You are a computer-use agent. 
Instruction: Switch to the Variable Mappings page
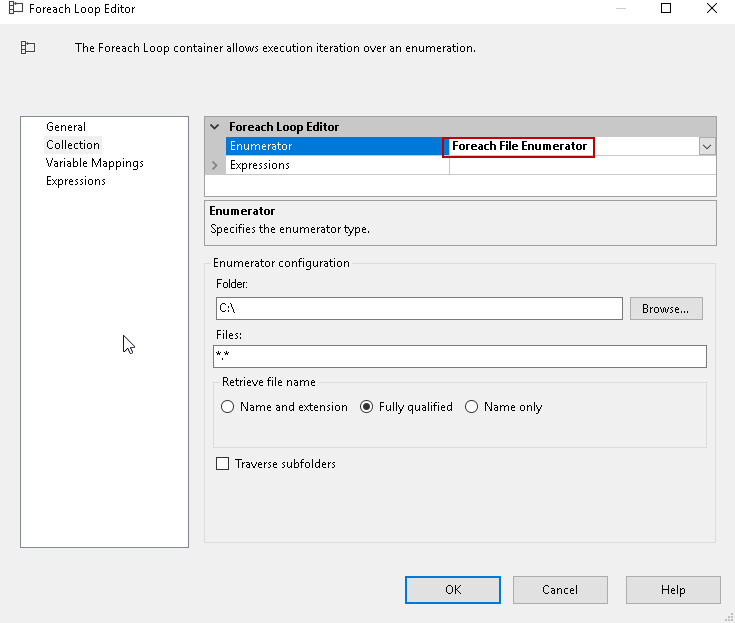click(x=95, y=163)
